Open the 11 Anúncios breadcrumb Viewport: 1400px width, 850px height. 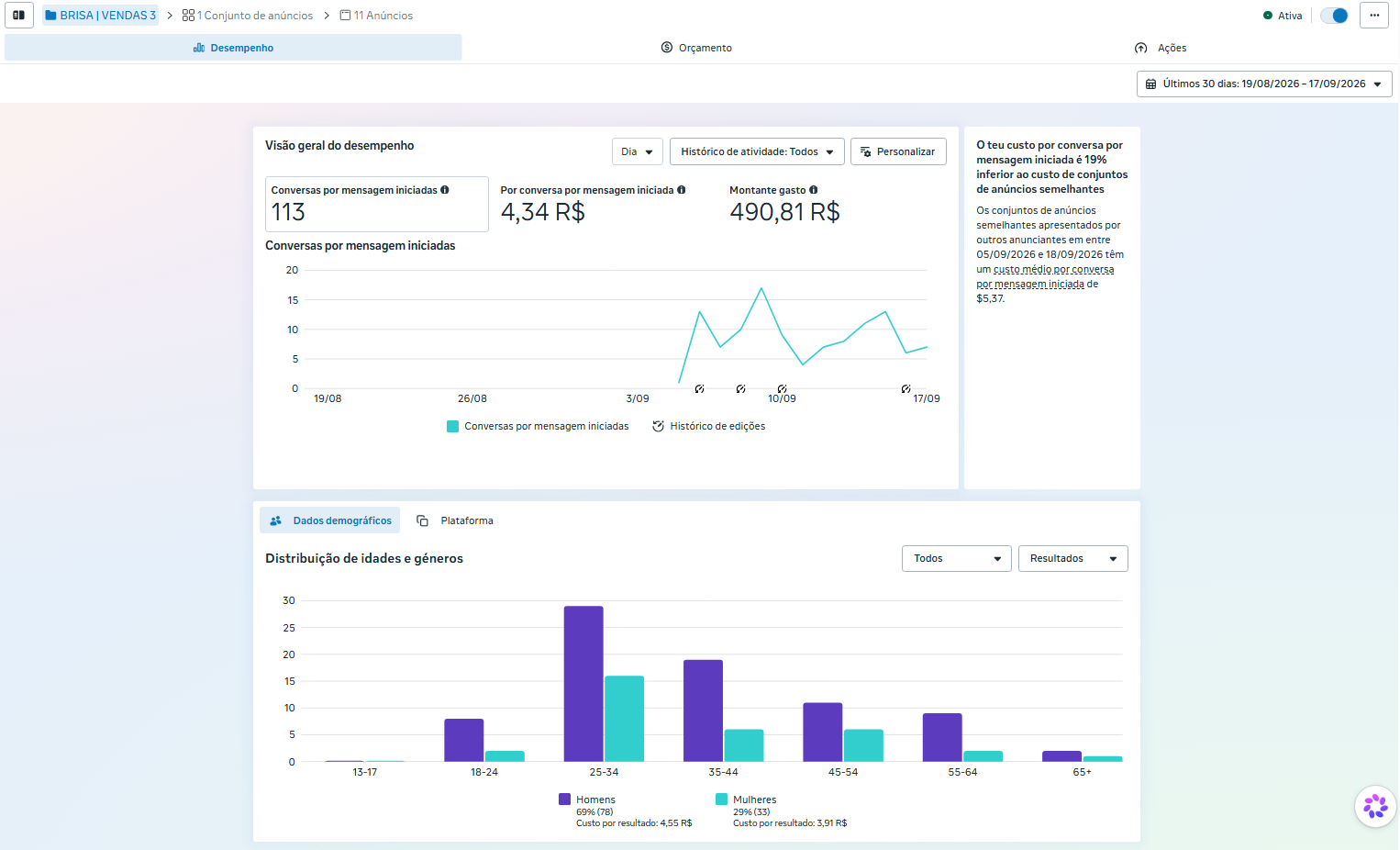[376, 16]
